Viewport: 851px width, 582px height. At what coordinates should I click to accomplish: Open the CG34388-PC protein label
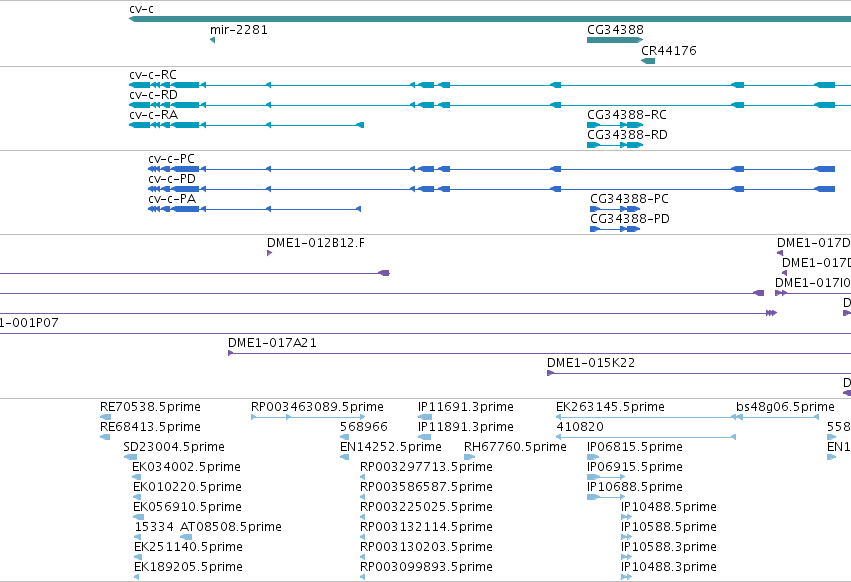[x=630, y=199]
